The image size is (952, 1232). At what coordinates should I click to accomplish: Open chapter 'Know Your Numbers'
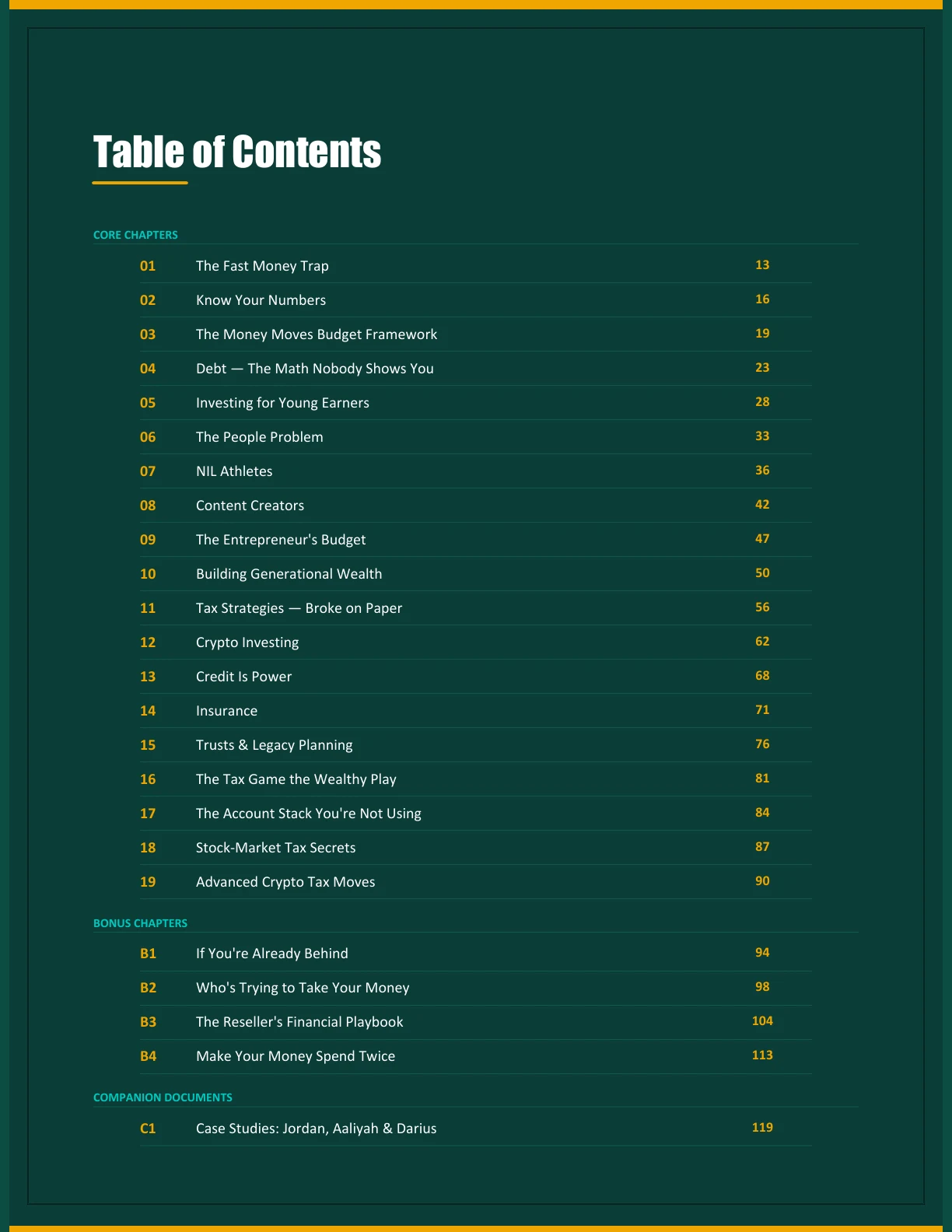(x=261, y=300)
